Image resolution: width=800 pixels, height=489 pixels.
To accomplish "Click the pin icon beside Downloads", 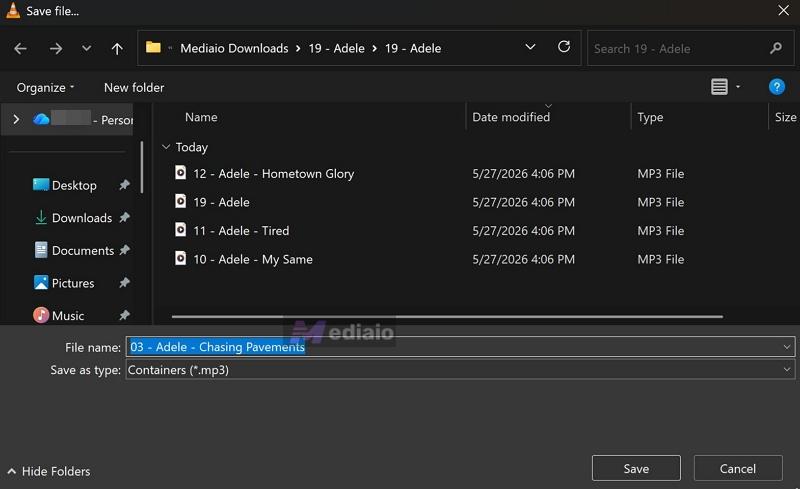I will tap(124, 217).
